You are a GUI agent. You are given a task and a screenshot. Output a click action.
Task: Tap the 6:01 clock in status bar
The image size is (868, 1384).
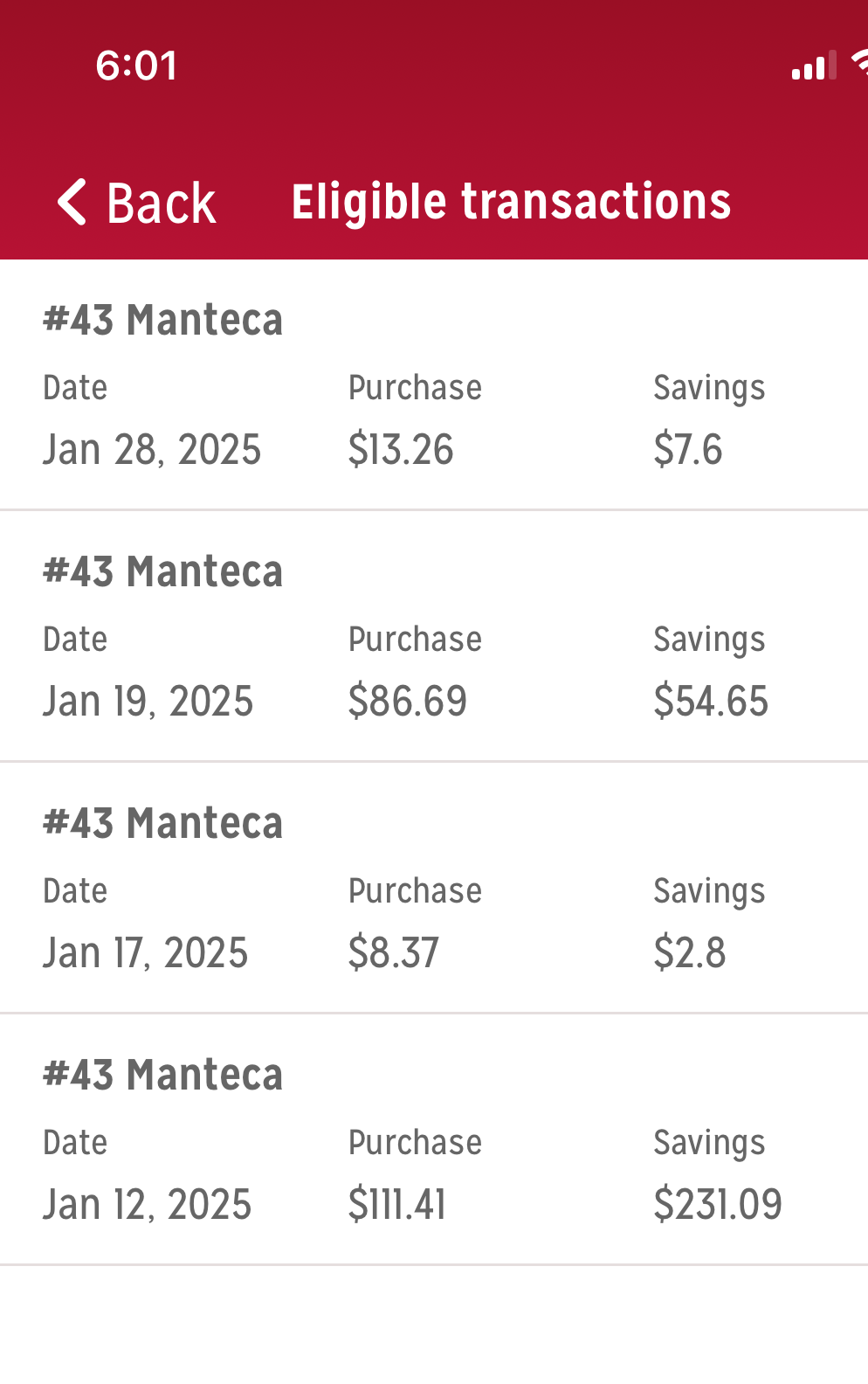click(x=136, y=66)
